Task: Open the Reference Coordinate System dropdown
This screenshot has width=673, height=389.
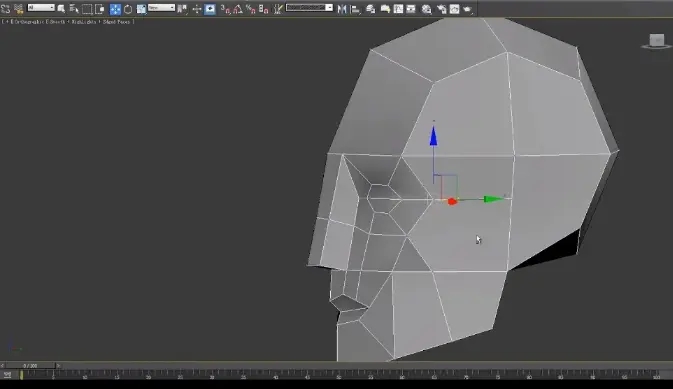Action: [161, 8]
